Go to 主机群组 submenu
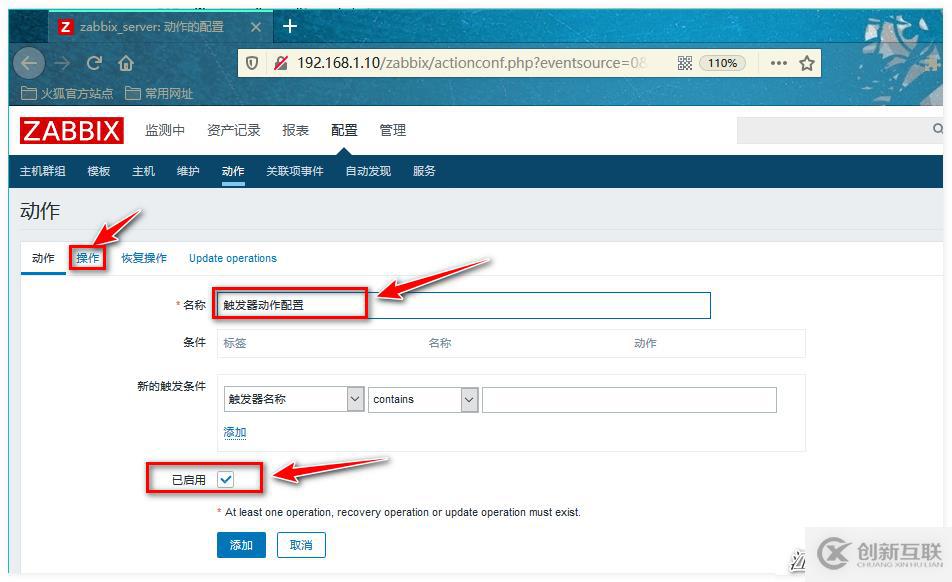The height and width of the screenshot is (582, 952). tap(42, 171)
